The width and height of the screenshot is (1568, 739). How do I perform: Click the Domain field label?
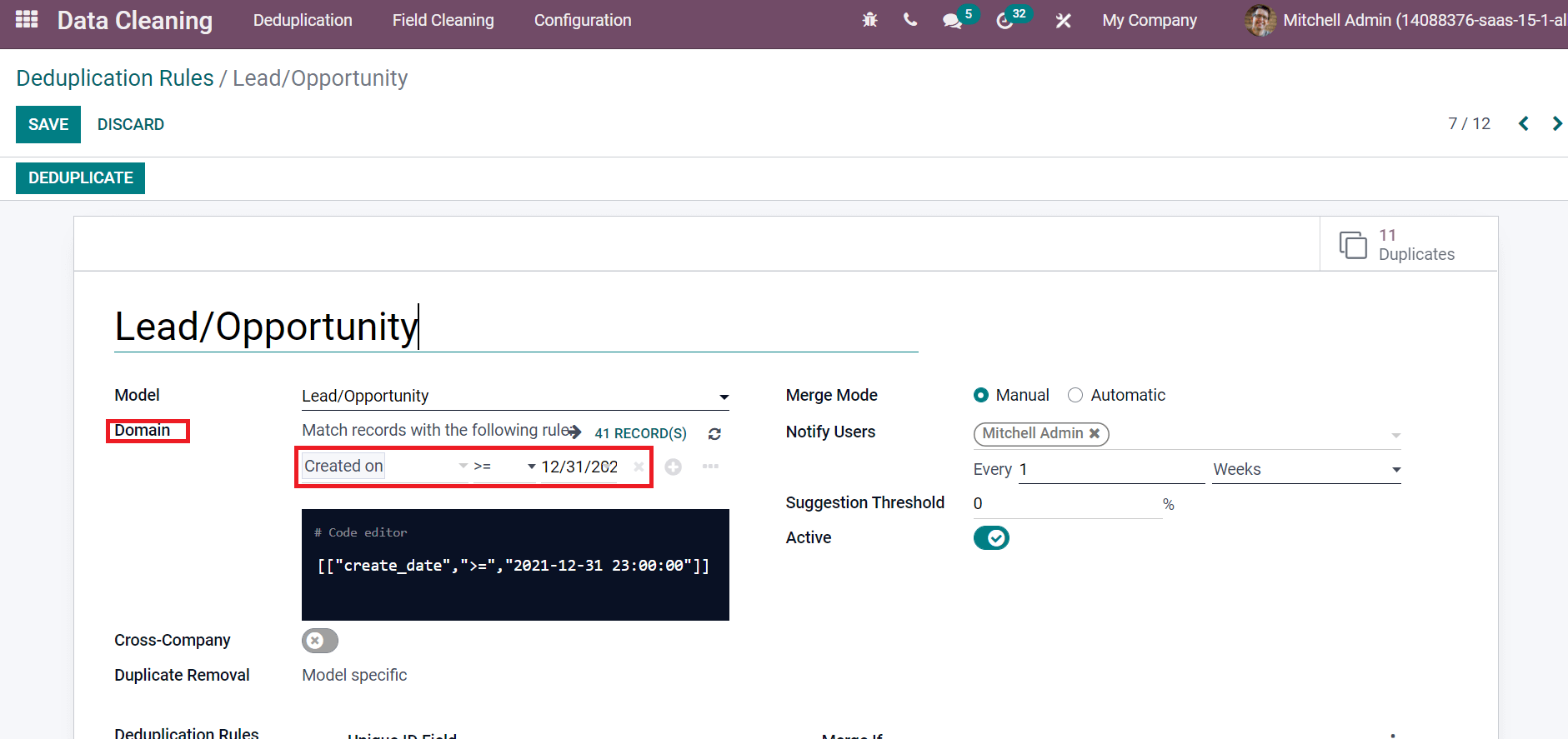(143, 431)
